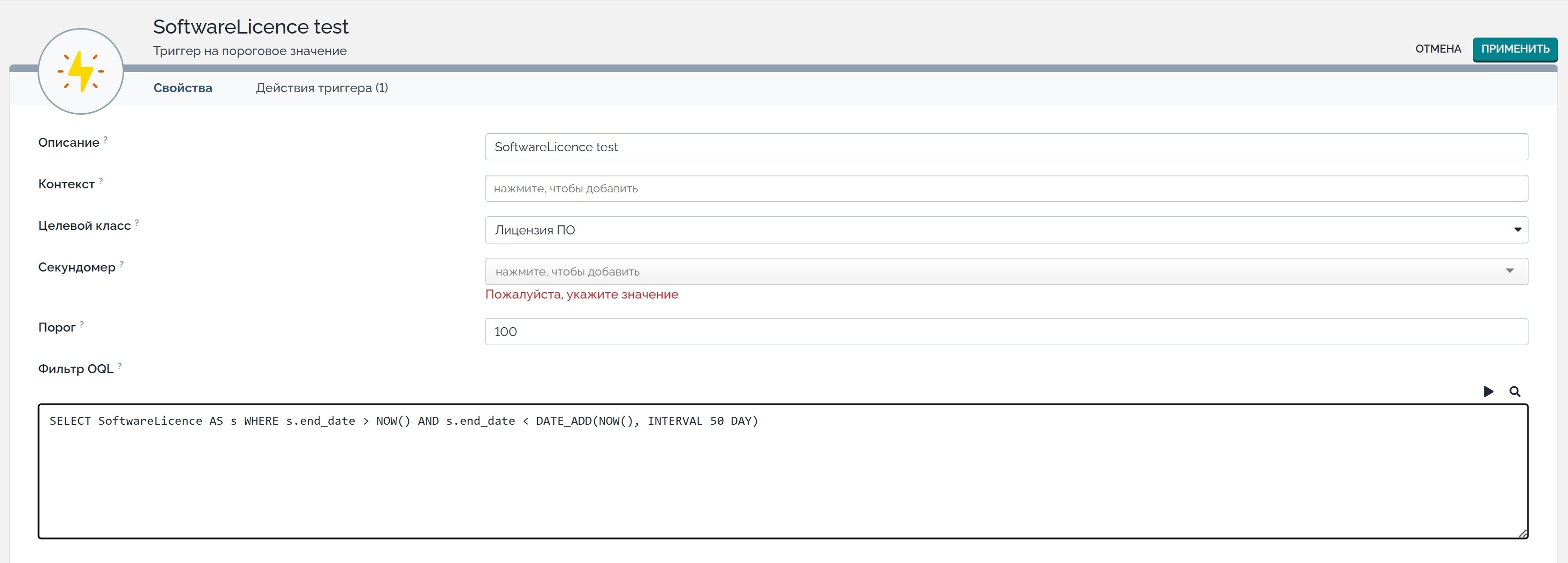Click help mark next to Контекст
This screenshot has width=1568, height=563.
pyautogui.click(x=101, y=181)
